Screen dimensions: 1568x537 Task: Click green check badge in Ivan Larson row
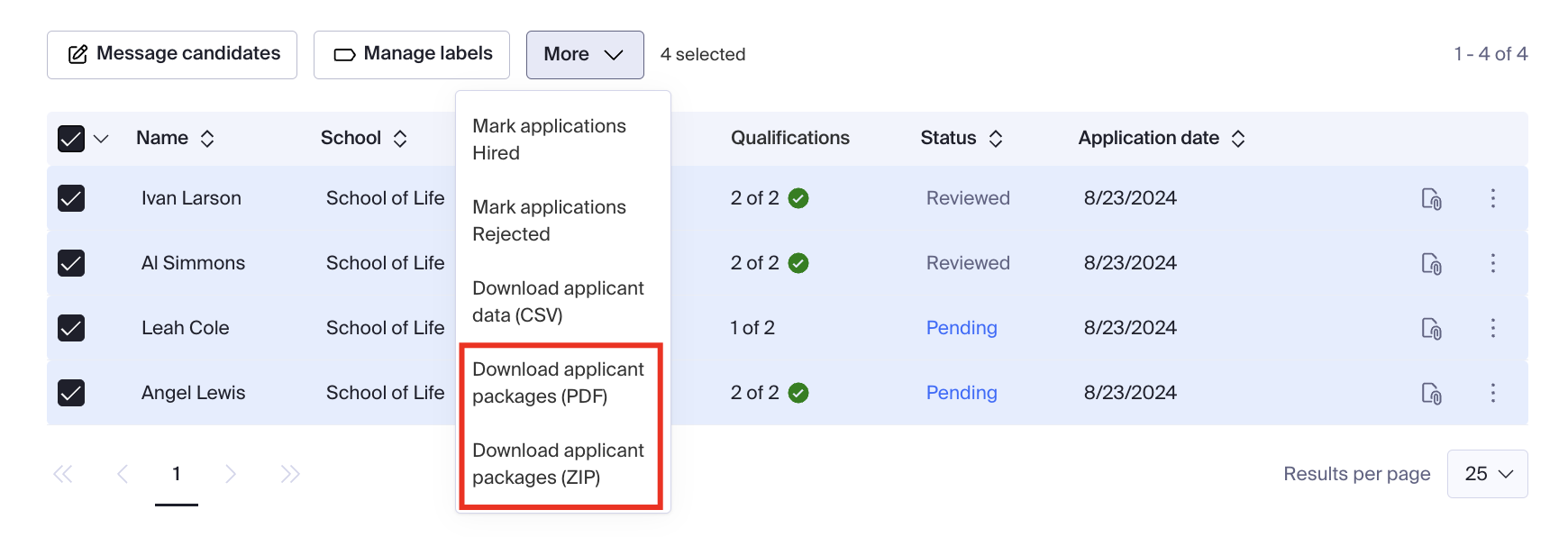point(798,198)
